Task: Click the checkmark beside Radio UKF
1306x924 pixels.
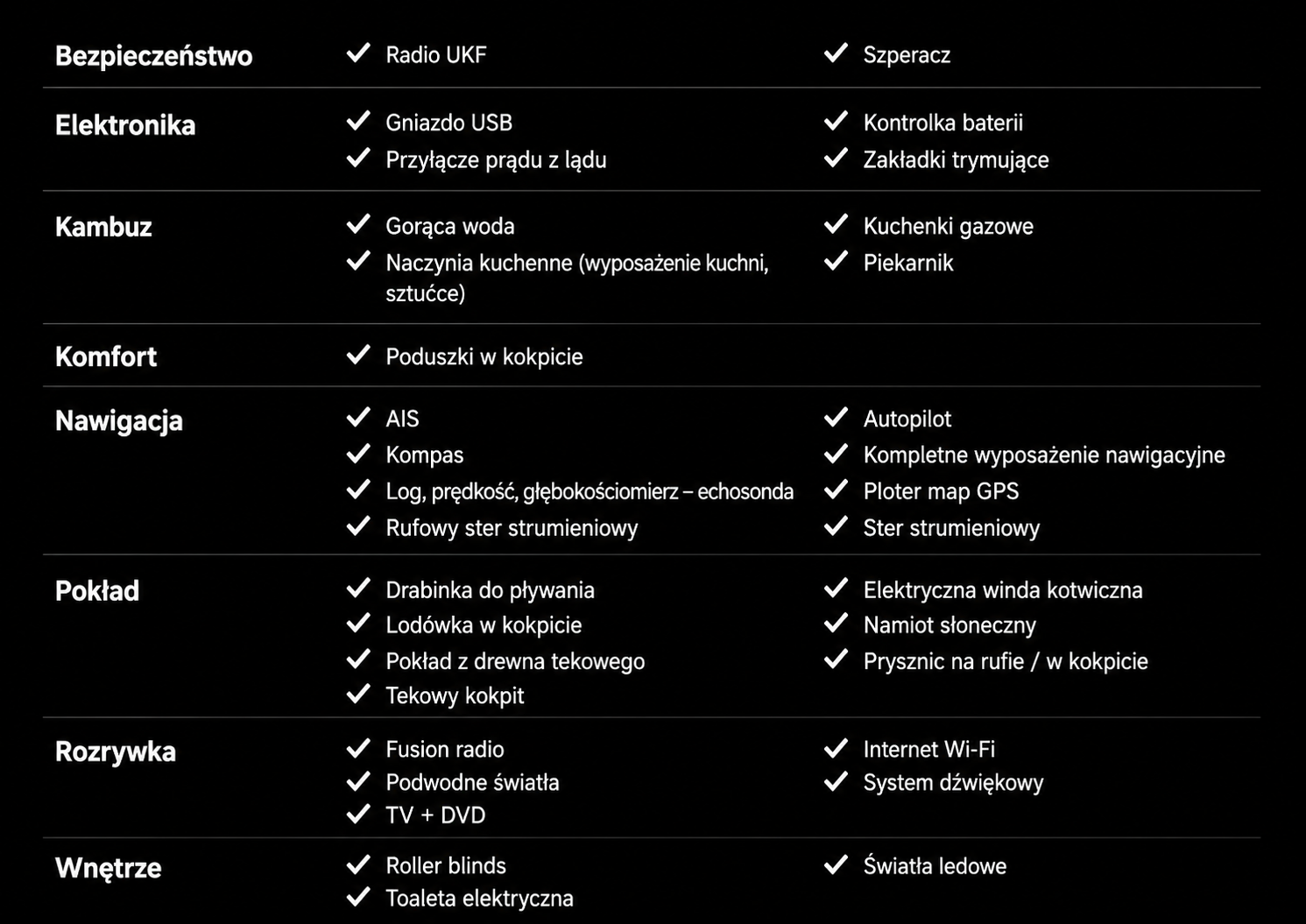Action: [358, 53]
